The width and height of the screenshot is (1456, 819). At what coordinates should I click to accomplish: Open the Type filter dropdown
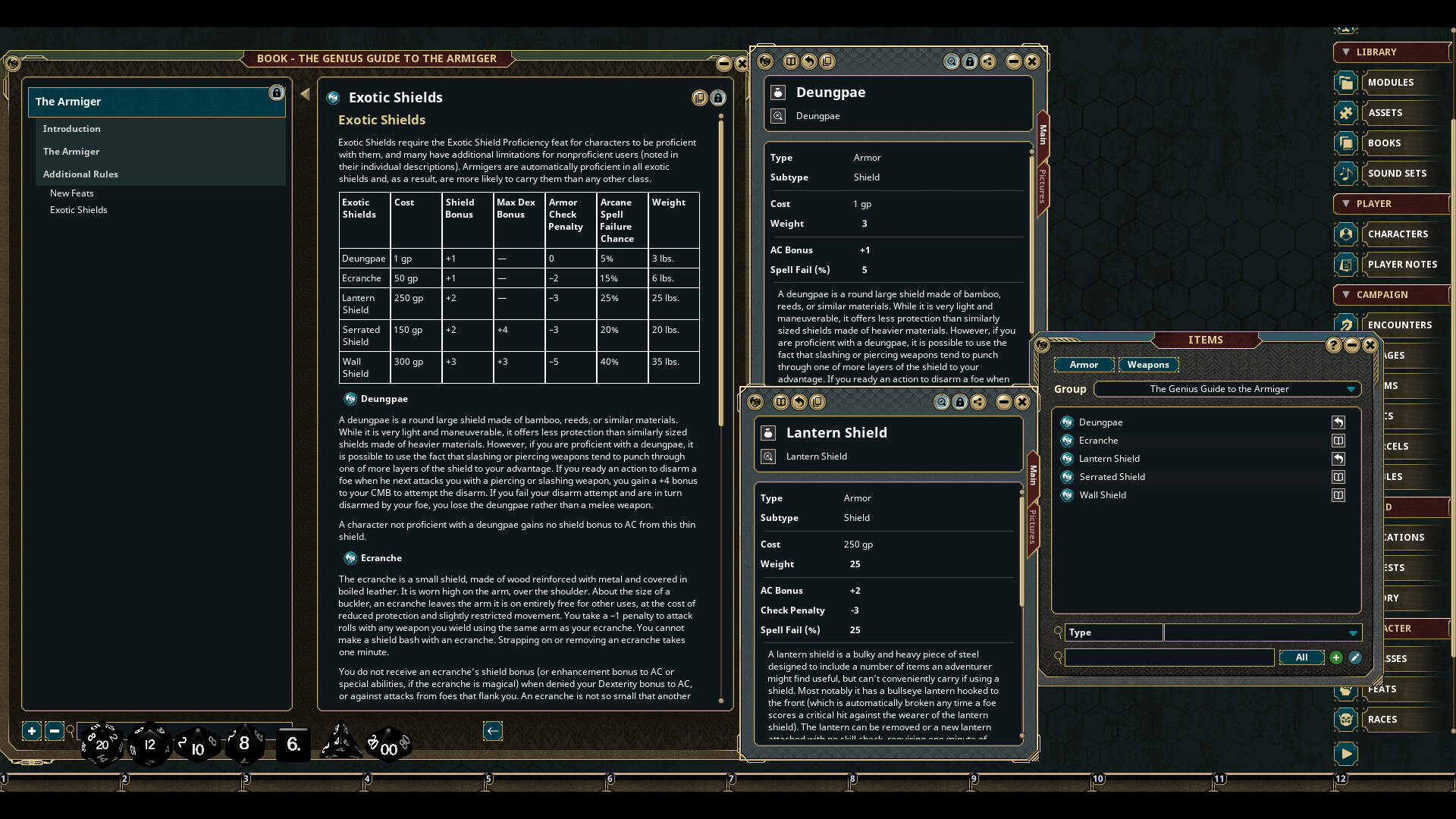tap(1354, 632)
